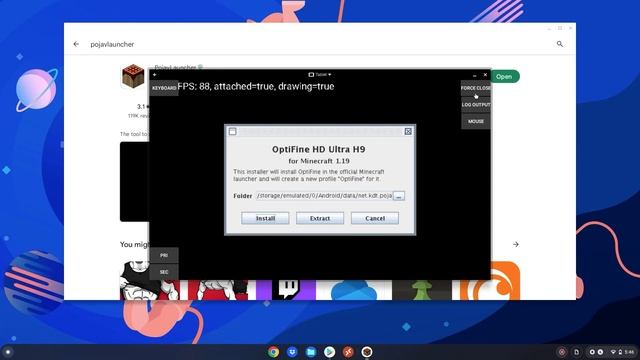Open the green chess pawn app thumbnail
The image size is (640, 360).
pos(422,289)
